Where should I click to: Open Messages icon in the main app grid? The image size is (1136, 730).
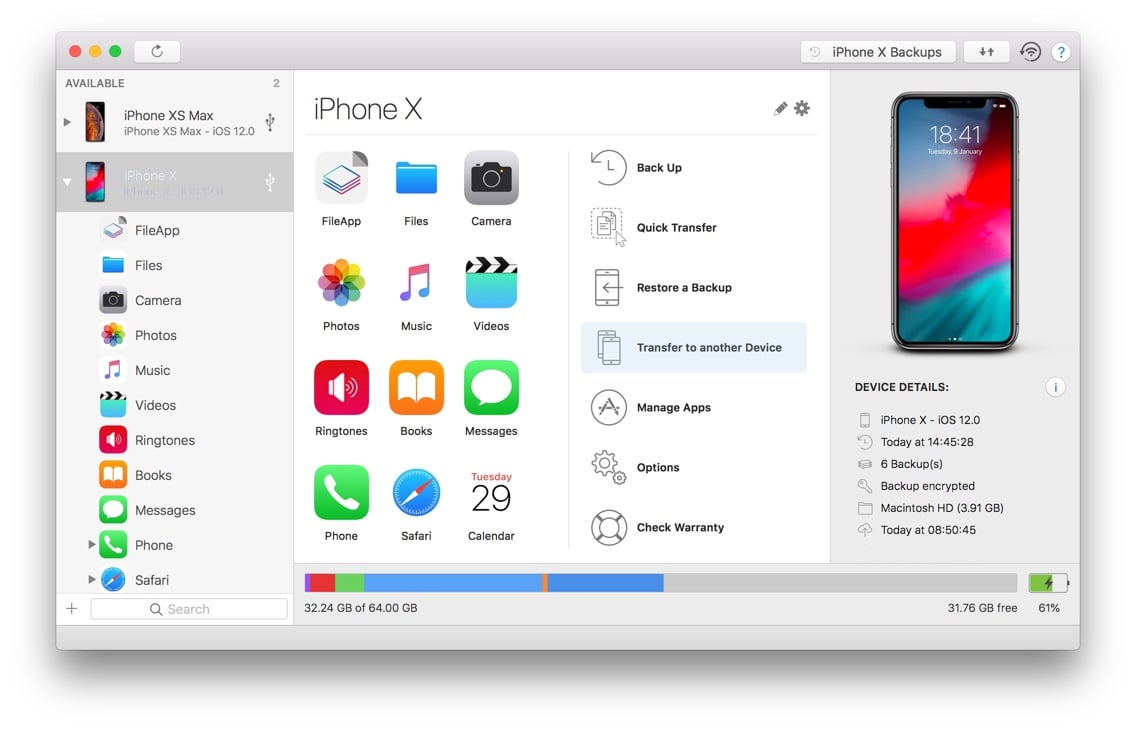(491, 387)
